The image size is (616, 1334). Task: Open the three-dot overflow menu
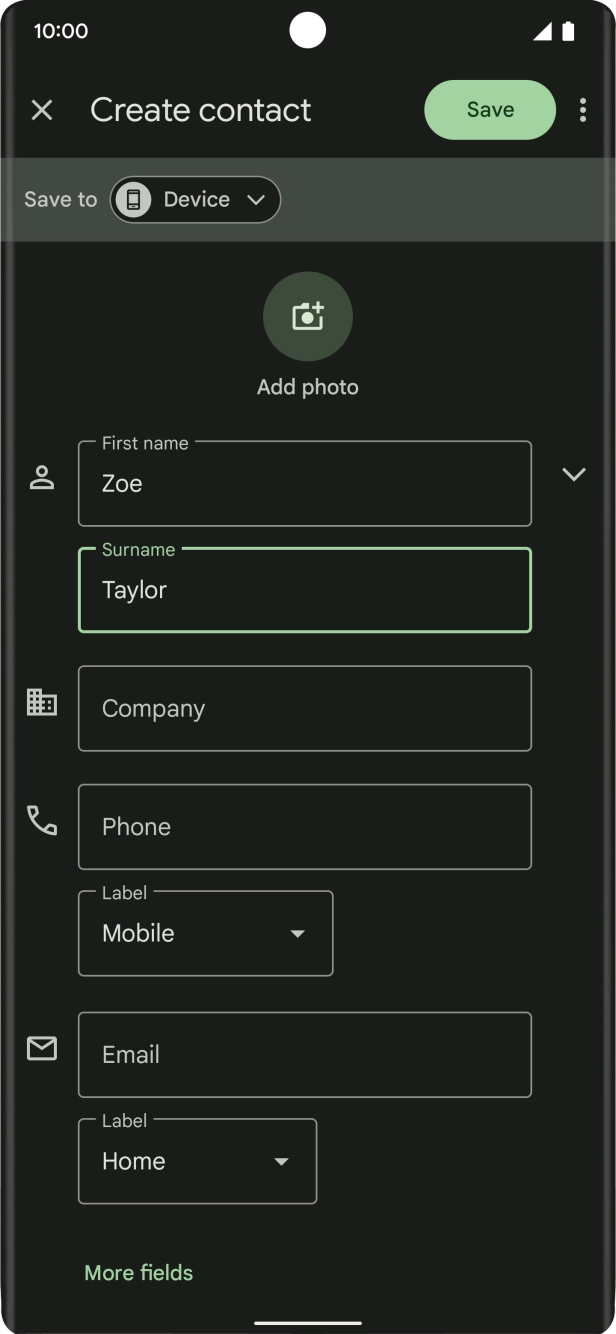click(x=583, y=110)
